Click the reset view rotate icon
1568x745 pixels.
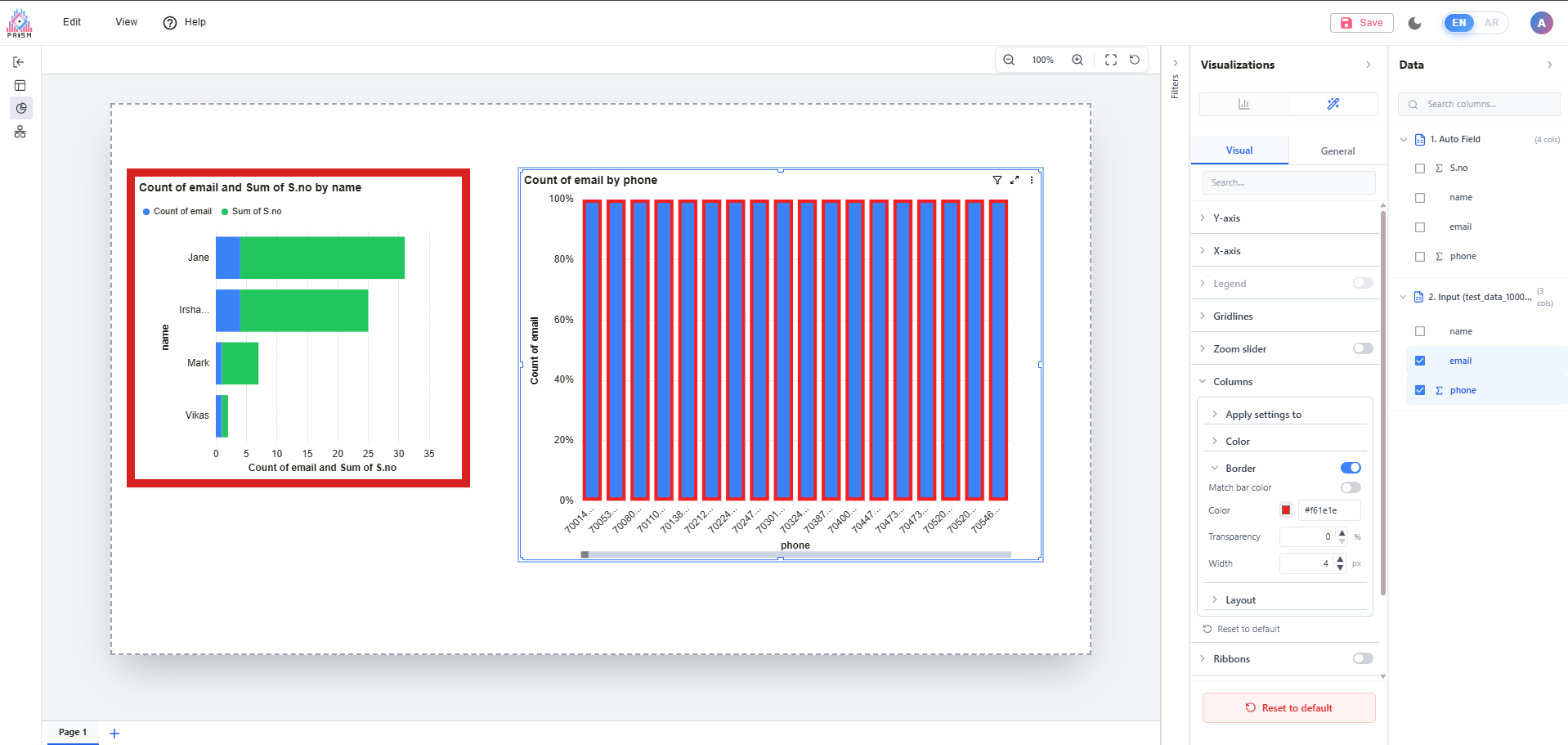1135,60
